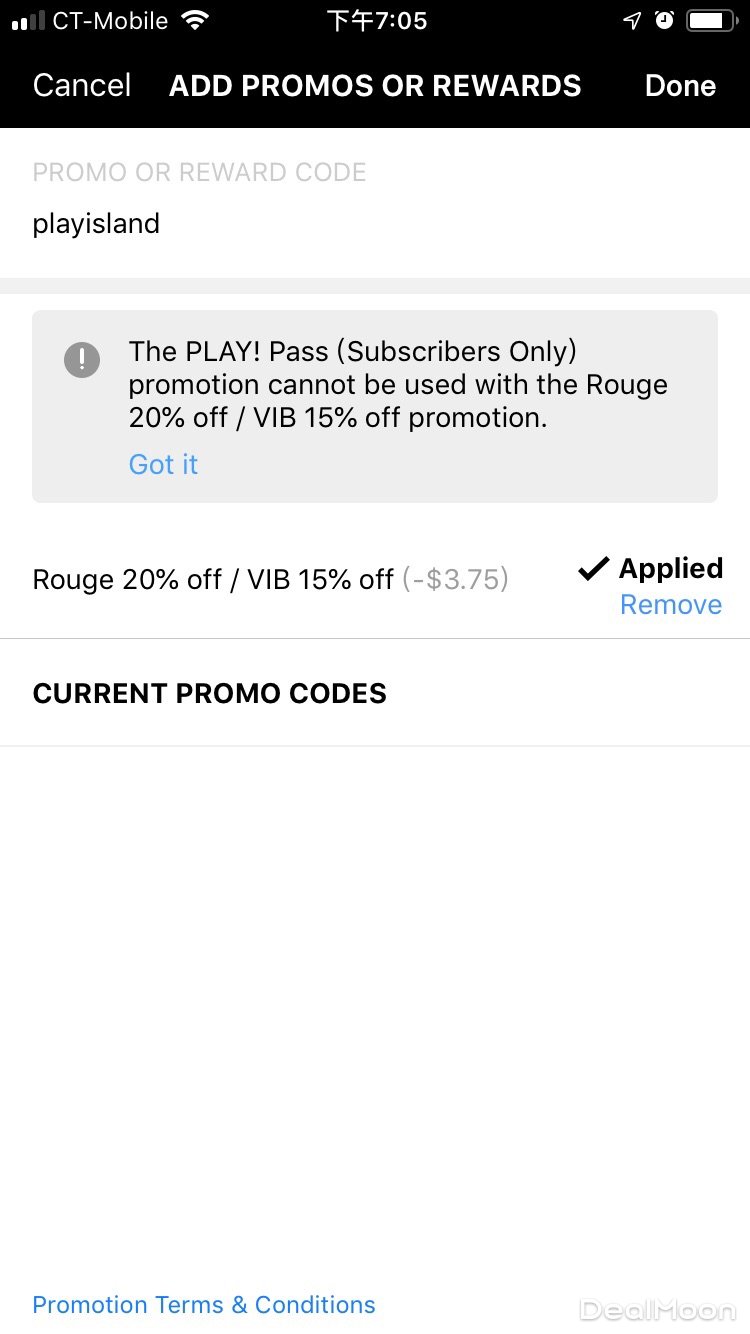Click the -$3.75 discount amount
Viewport: 750px width, 1334px height.
456,580
